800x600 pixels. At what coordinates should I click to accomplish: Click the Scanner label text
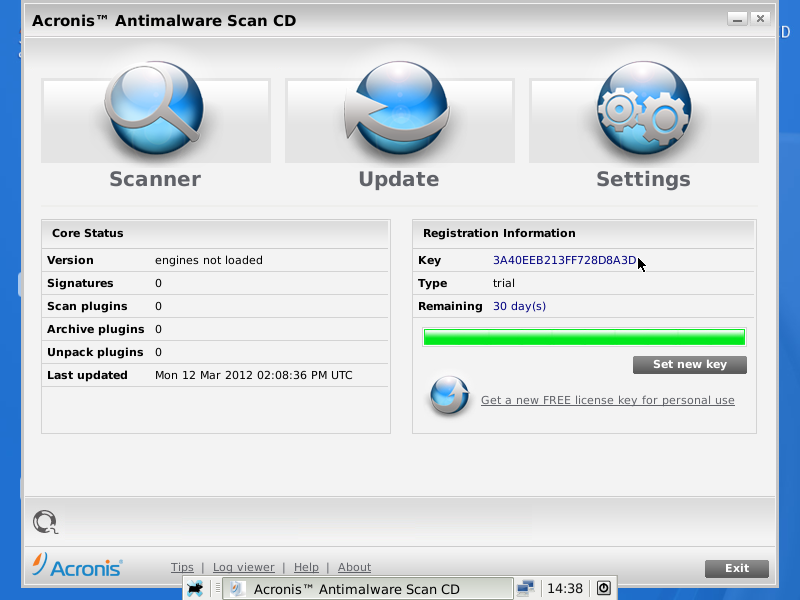coord(155,179)
